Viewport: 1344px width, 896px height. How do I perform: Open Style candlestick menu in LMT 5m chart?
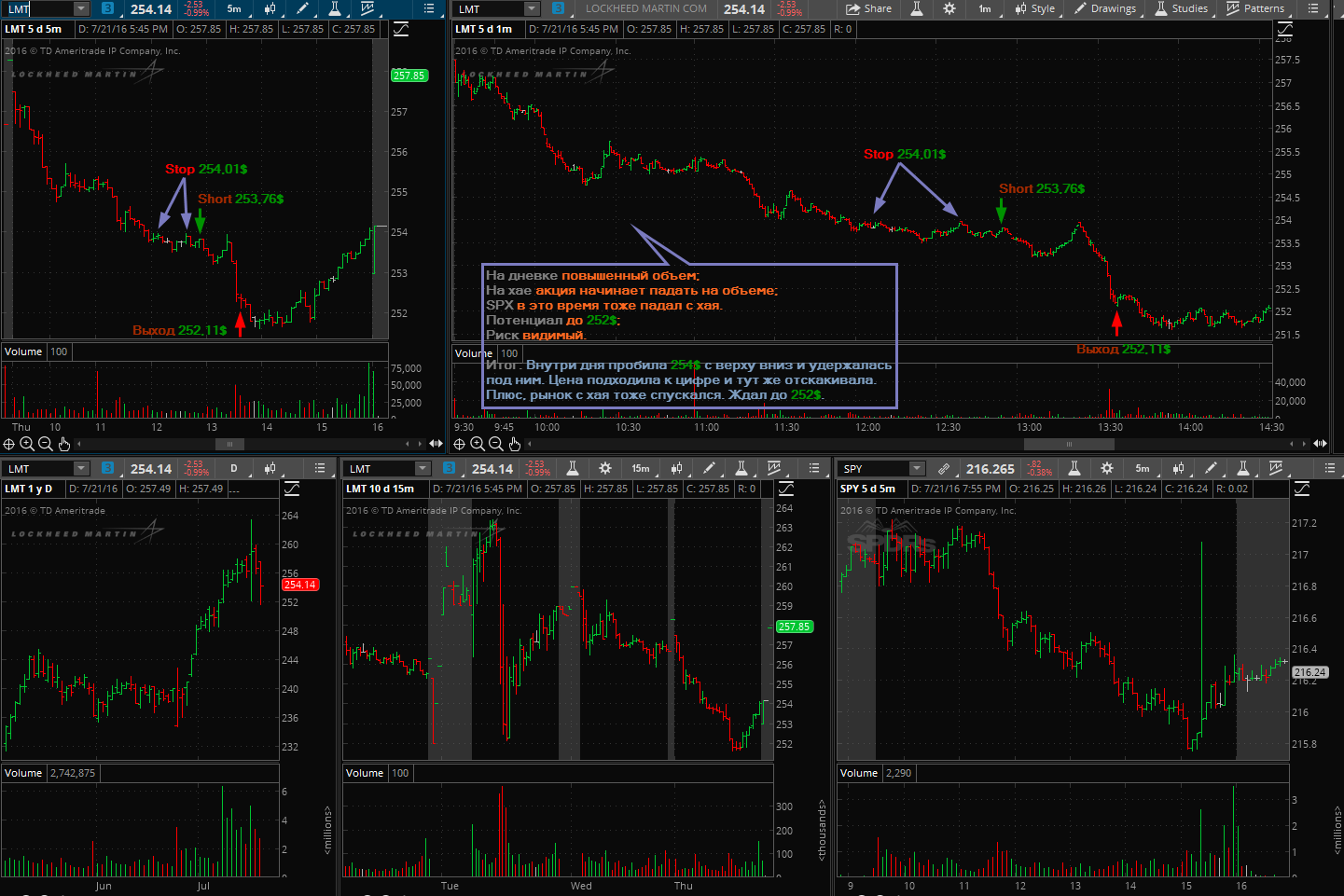270,8
